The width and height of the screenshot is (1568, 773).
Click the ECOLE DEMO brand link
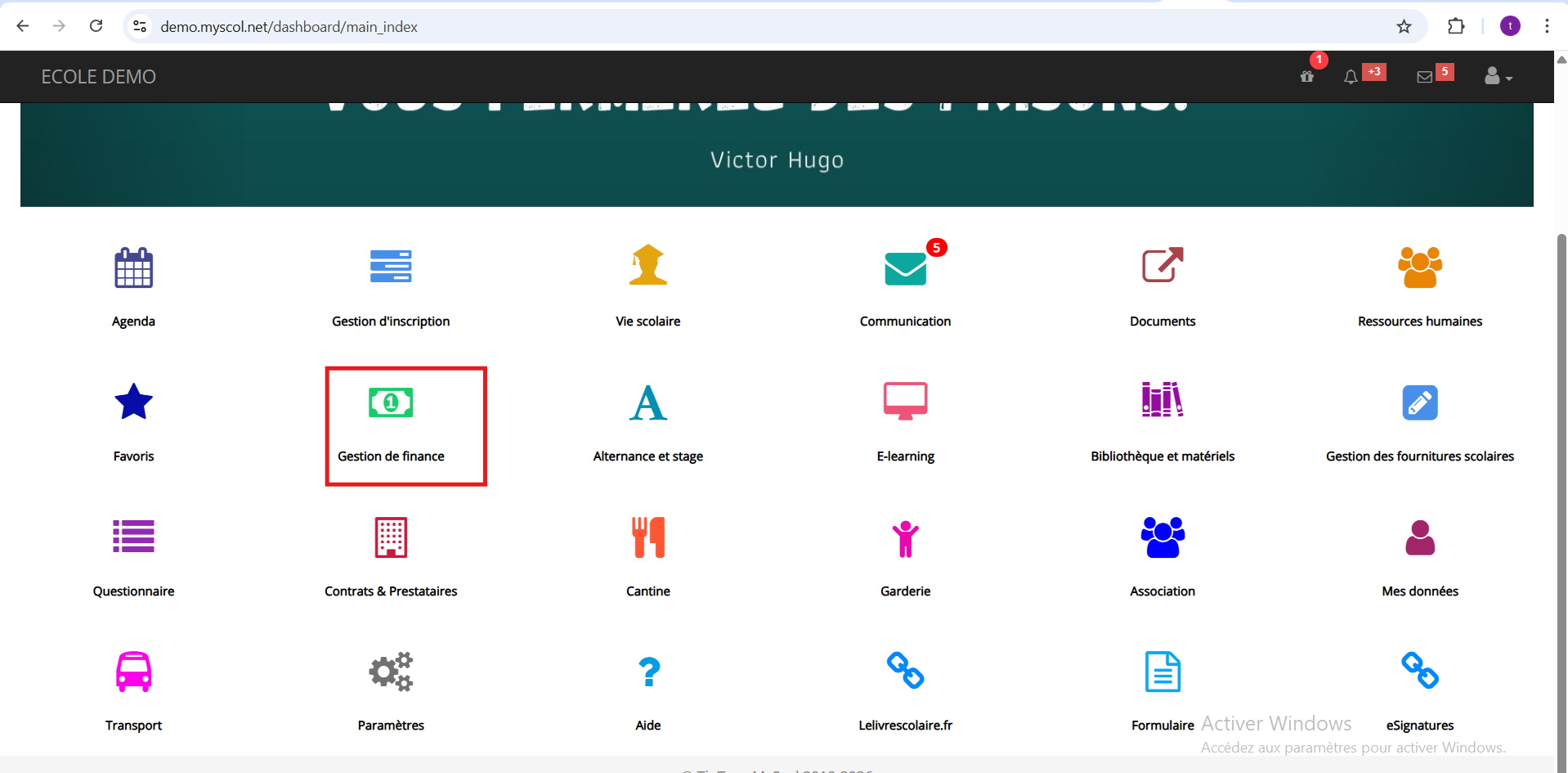[98, 77]
